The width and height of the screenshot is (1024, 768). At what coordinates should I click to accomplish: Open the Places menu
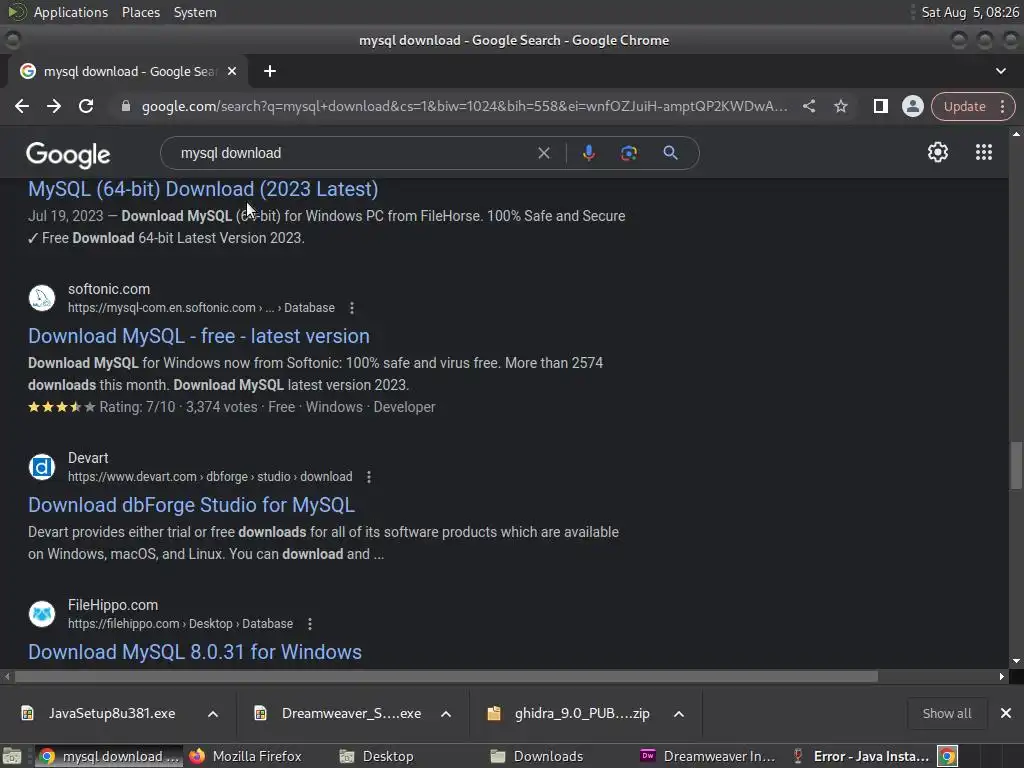point(140,12)
